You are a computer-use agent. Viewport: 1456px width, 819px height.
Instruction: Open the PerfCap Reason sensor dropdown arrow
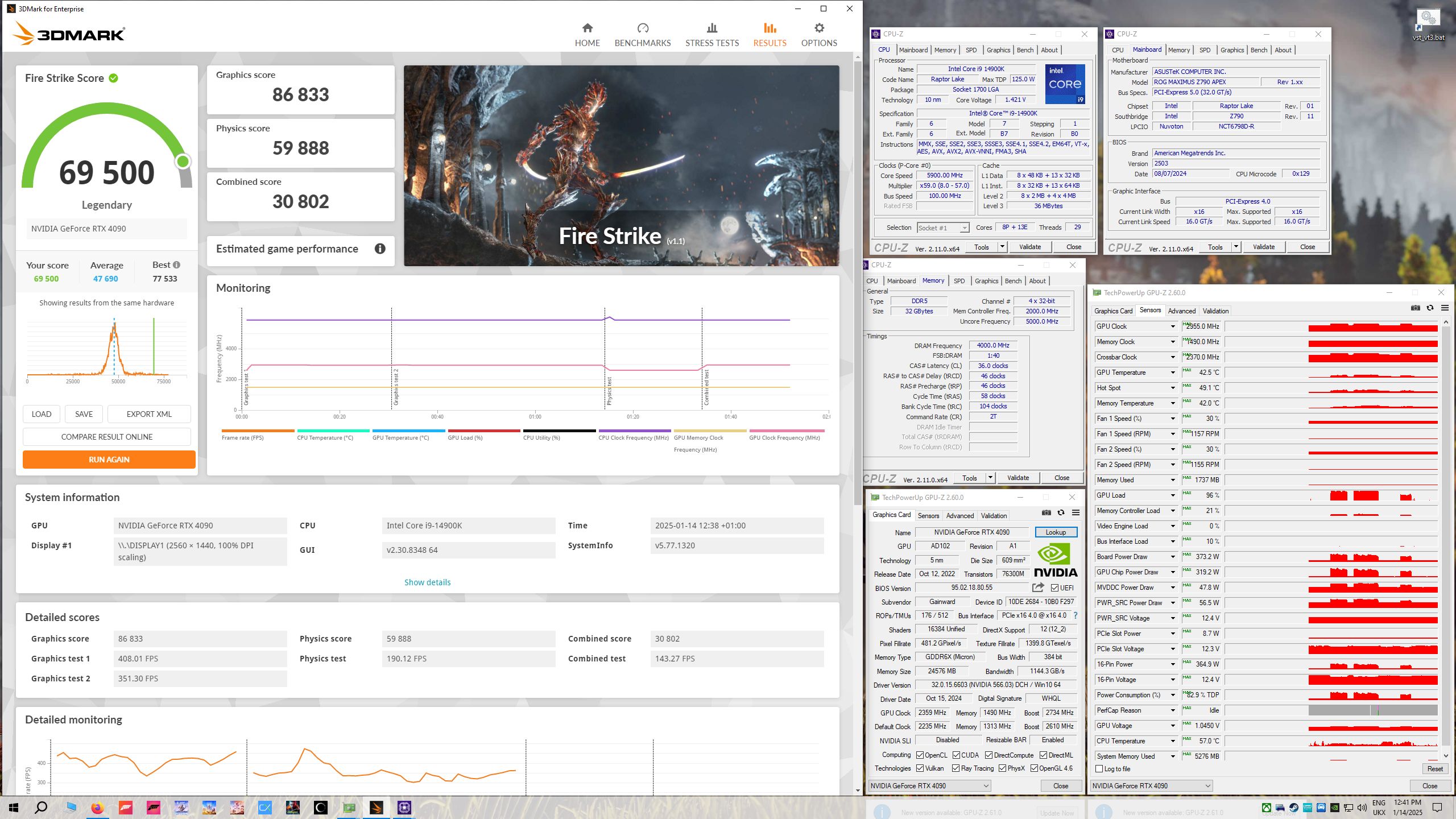[x=1172, y=710]
